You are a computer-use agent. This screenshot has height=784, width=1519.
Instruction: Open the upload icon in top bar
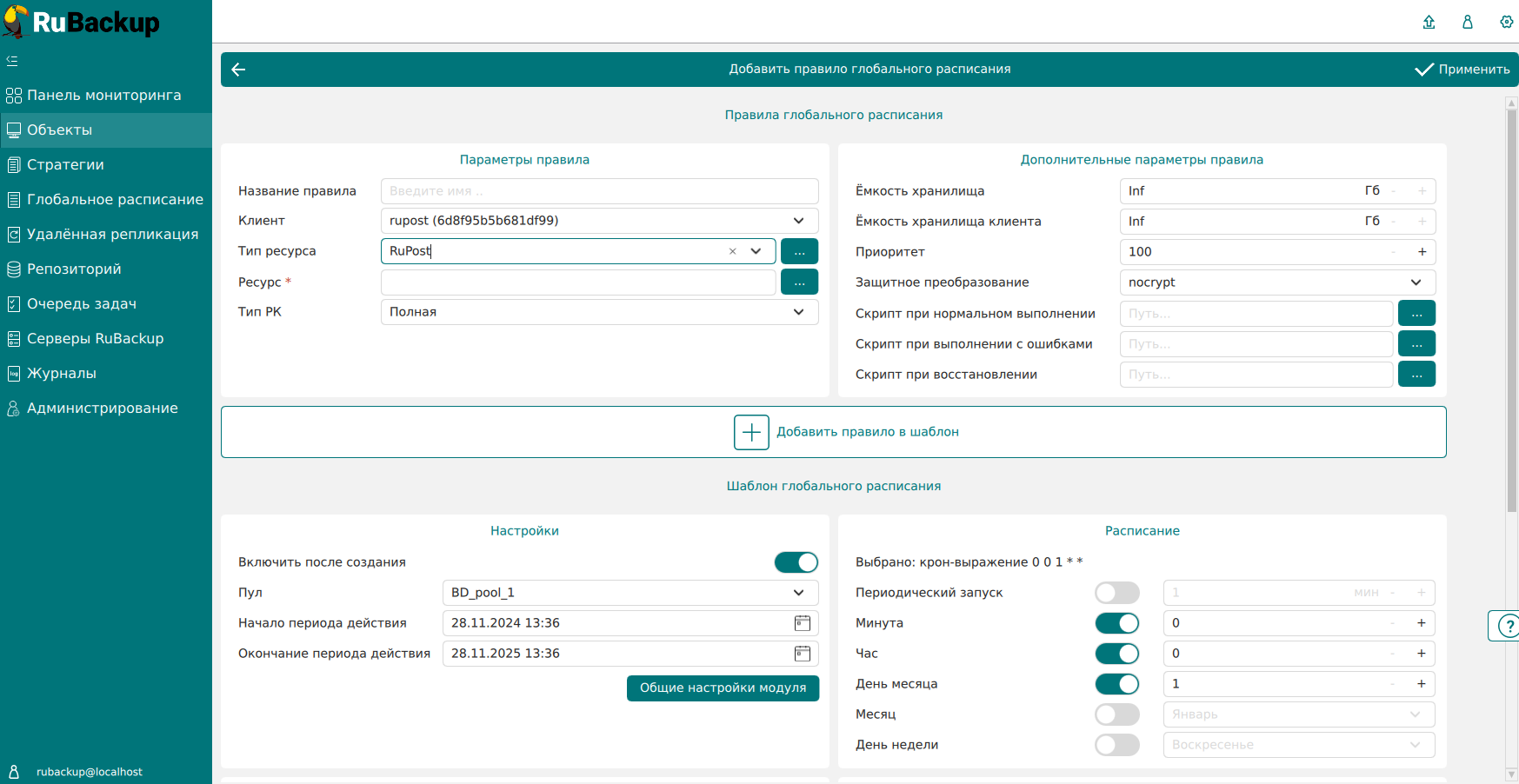pos(1429,22)
